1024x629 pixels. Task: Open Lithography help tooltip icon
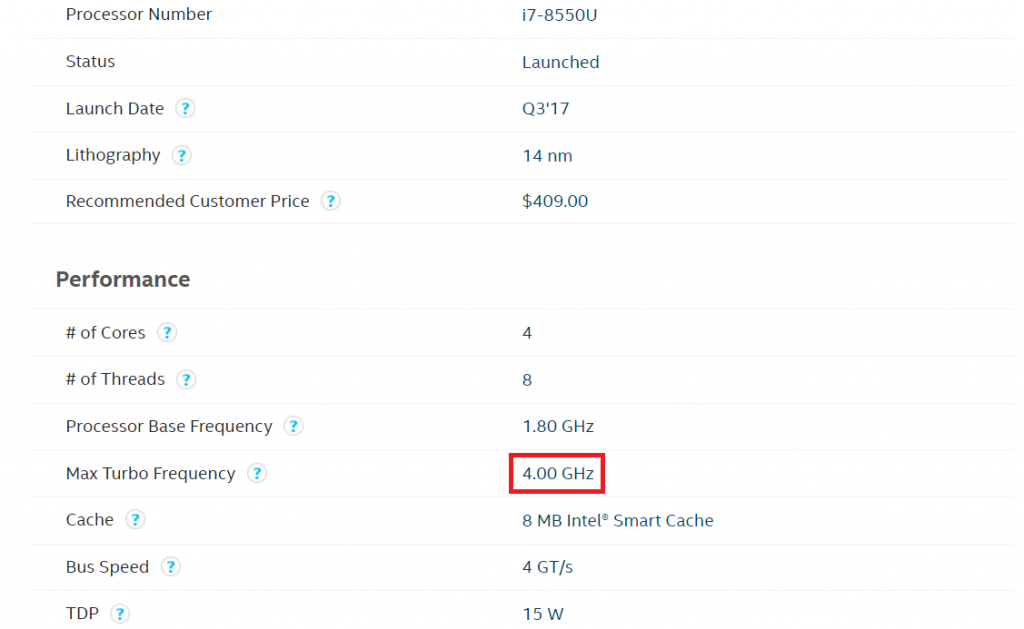tap(181, 155)
